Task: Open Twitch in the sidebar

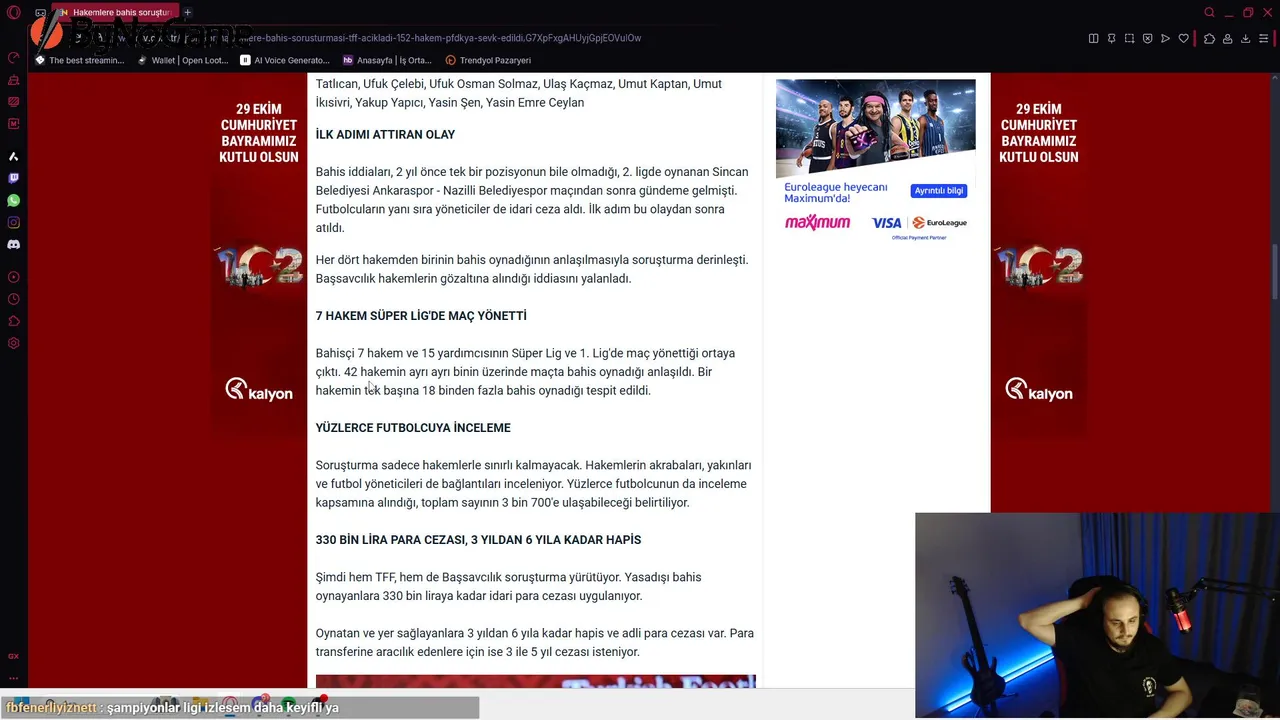Action: 13,179
